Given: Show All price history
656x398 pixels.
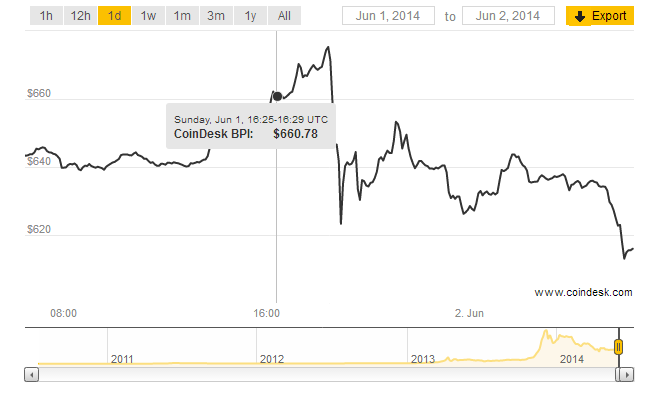Looking at the screenshot, I should click(284, 16).
